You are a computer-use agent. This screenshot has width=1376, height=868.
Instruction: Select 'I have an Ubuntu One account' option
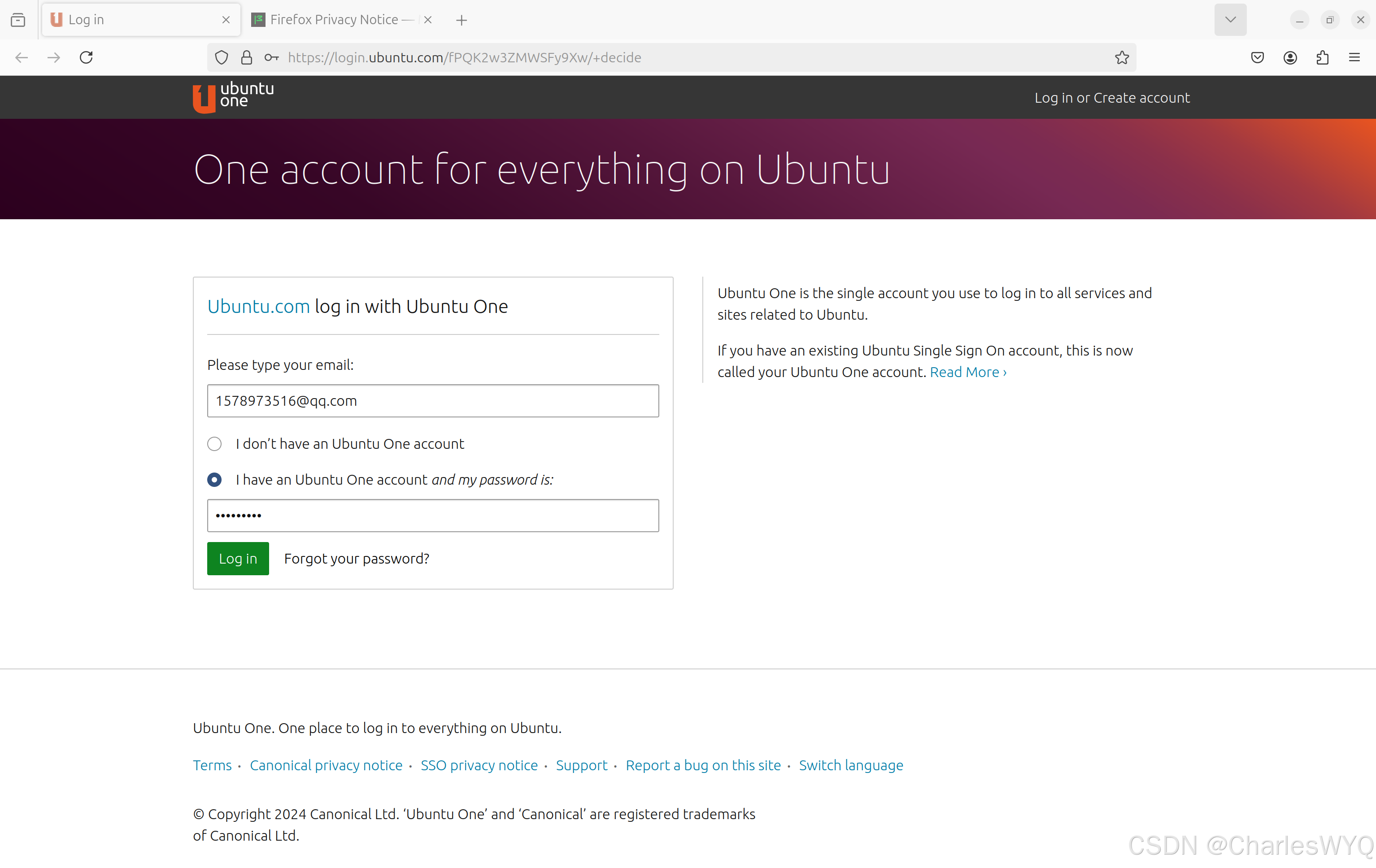click(214, 480)
